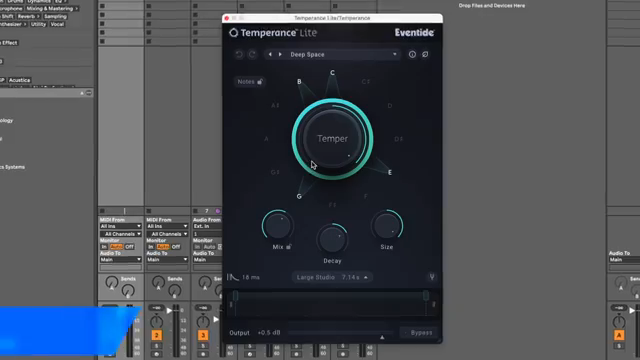The width and height of the screenshot is (640, 360).
Task: Open second track MIDI From All Ins dropdown
Action: pyautogui.click(x=167, y=226)
